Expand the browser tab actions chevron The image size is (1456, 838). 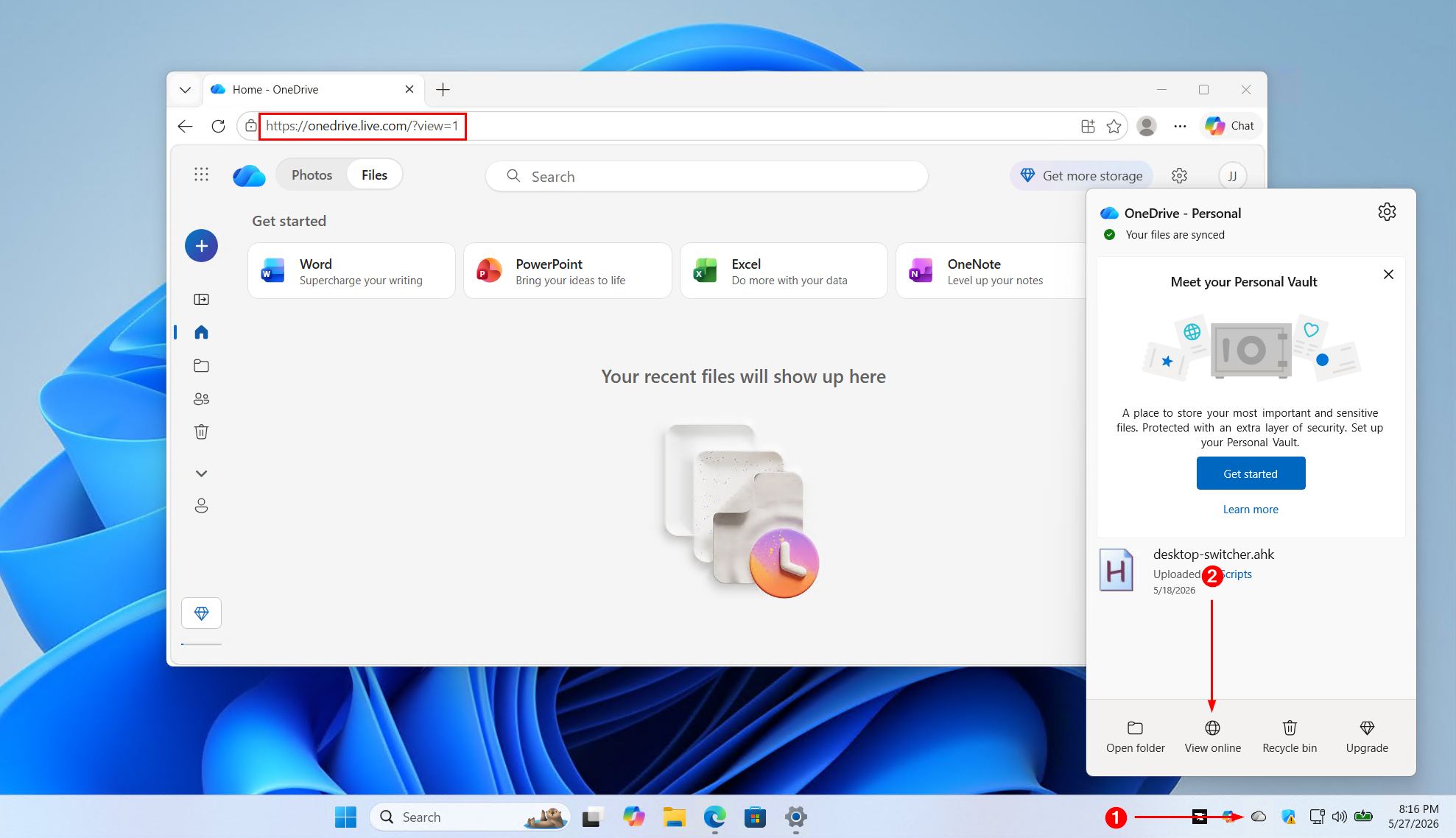185,90
